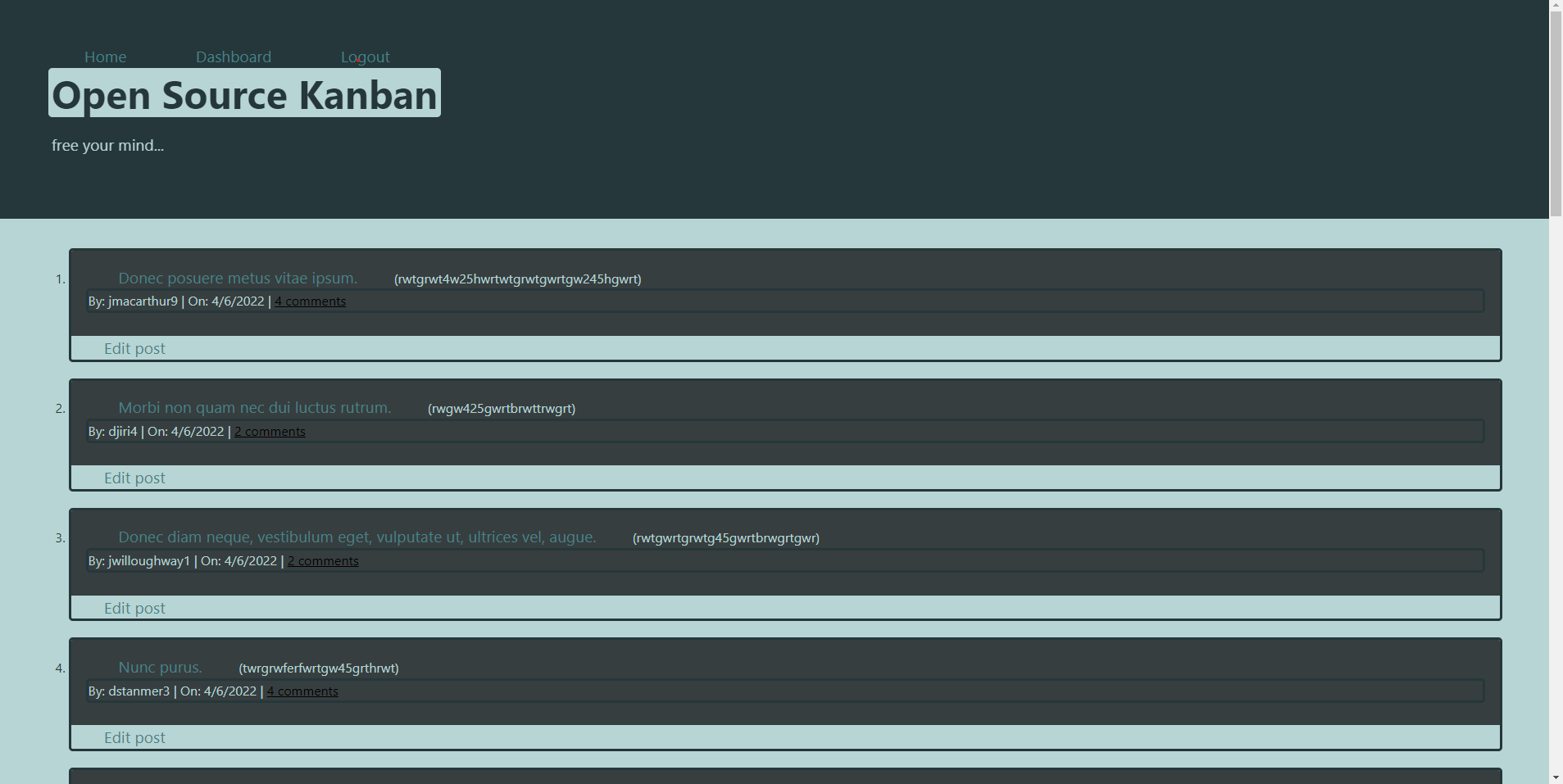Image resolution: width=1563 pixels, height=784 pixels.
Task: Log out using the Logout link
Action: click(x=365, y=57)
